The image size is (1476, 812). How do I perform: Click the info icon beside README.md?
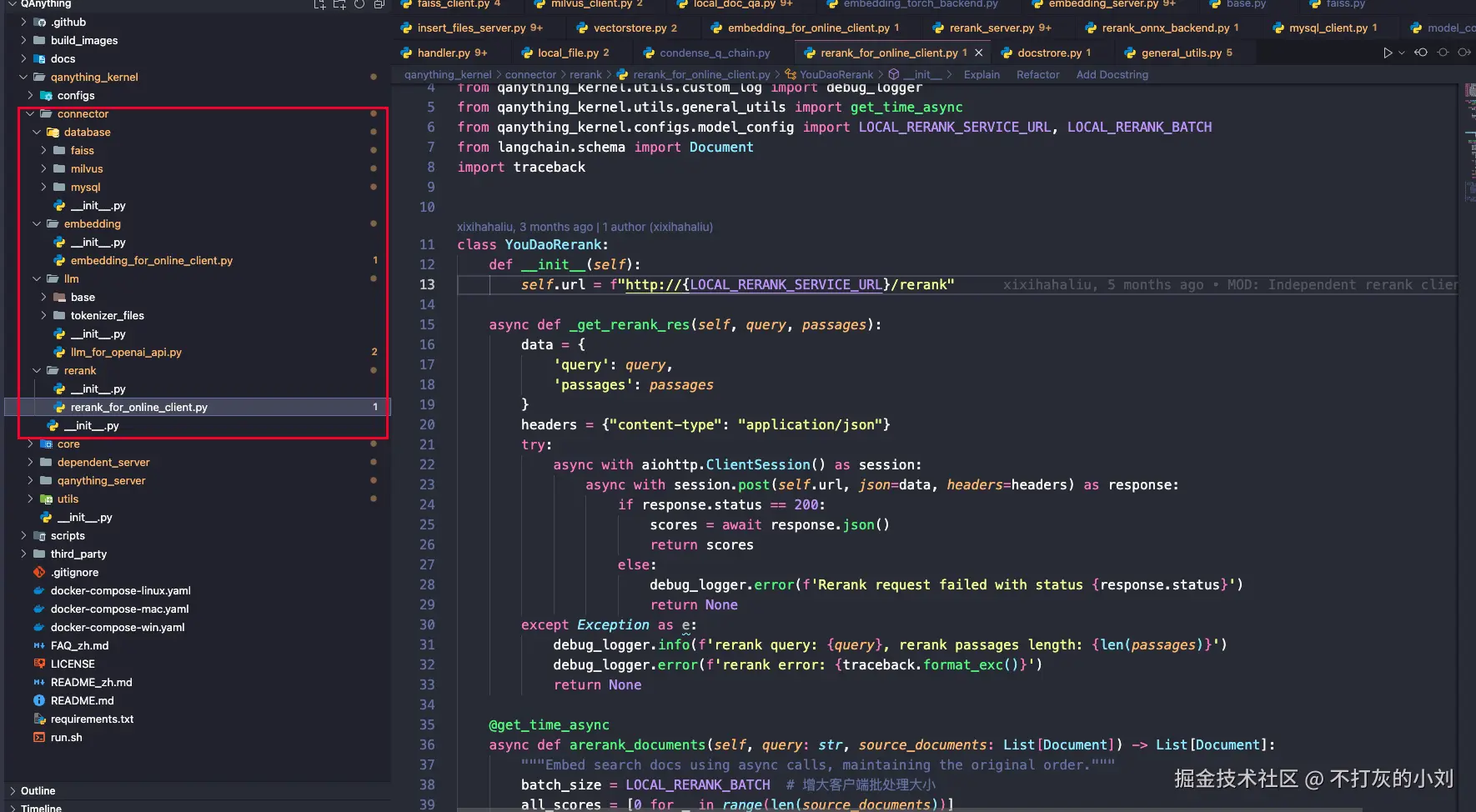pos(39,701)
